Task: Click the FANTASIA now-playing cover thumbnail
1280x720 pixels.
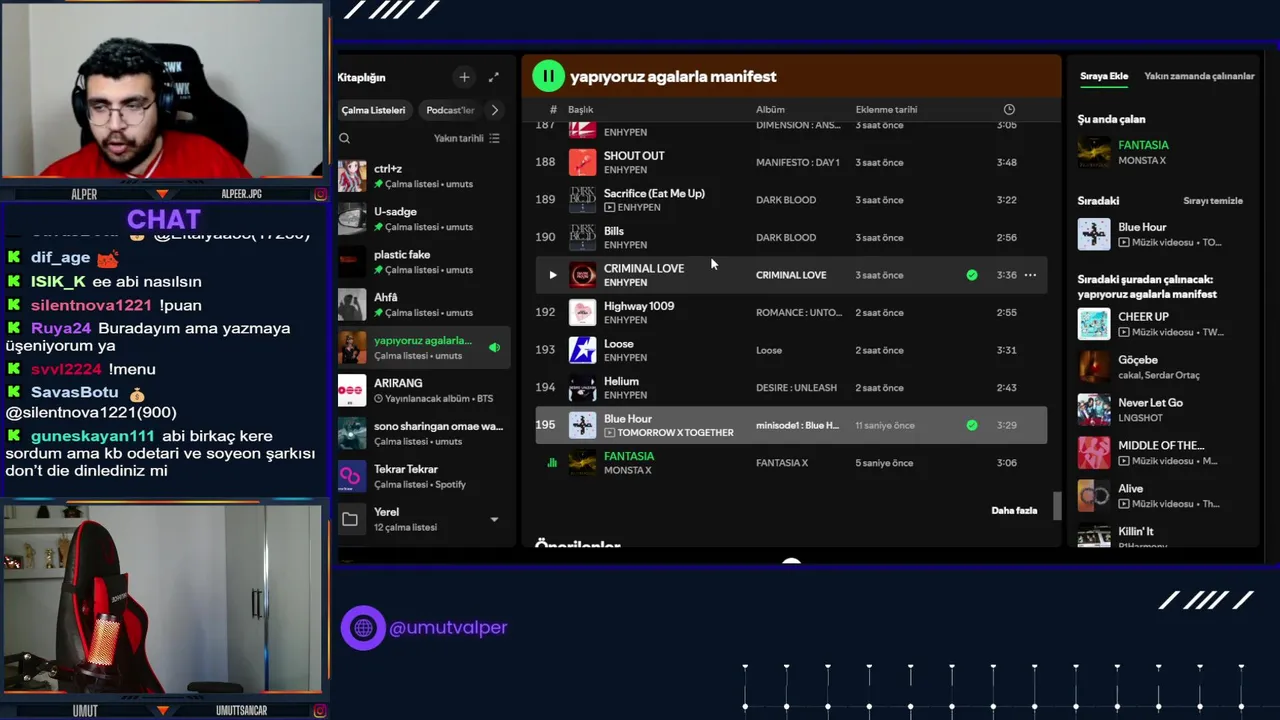Action: [1094, 152]
